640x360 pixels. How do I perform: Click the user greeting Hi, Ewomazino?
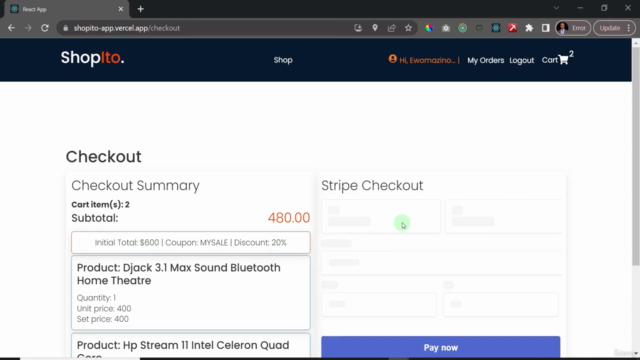click(x=427, y=60)
